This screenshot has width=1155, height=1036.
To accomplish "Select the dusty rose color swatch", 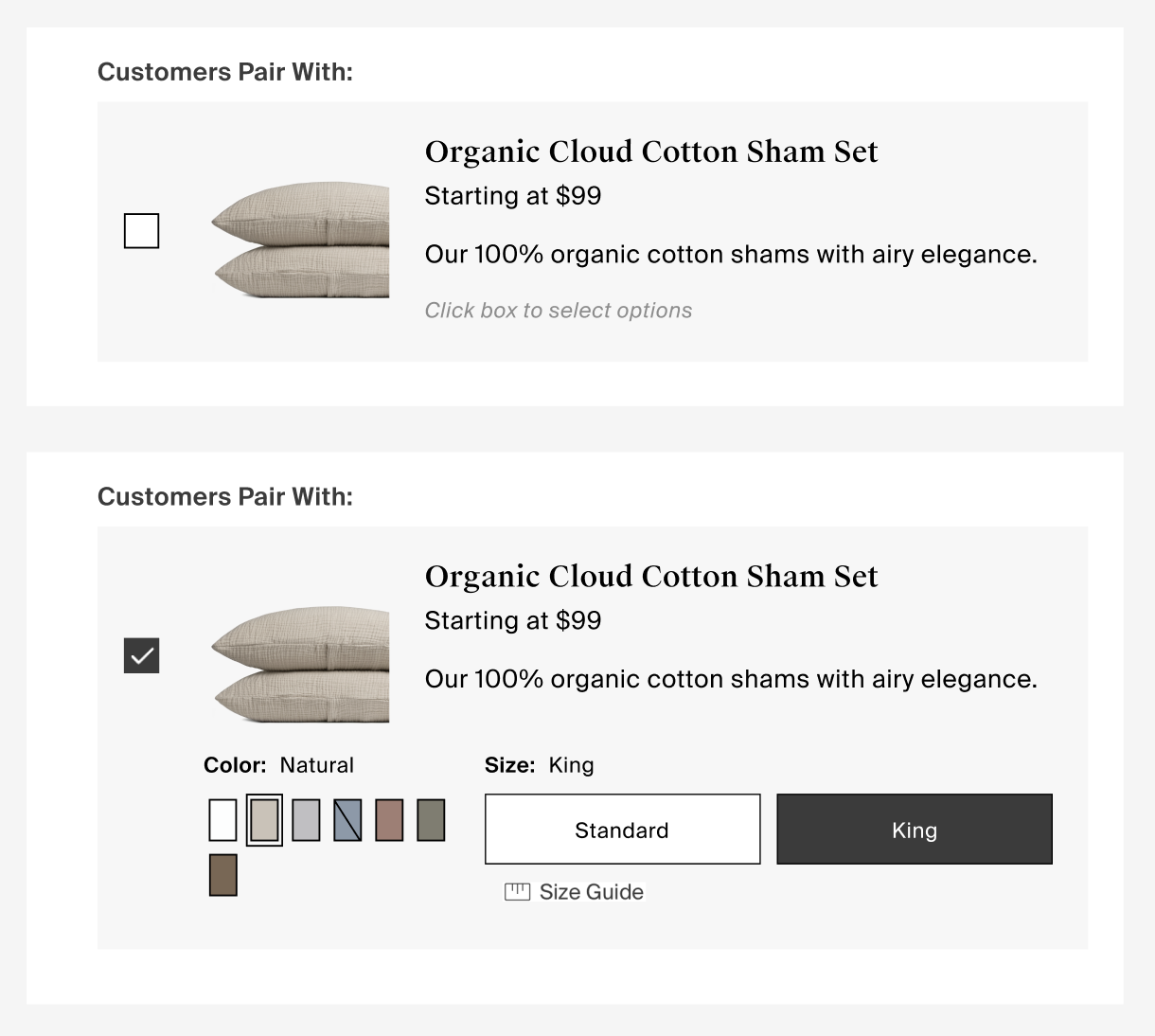I will [x=389, y=820].
